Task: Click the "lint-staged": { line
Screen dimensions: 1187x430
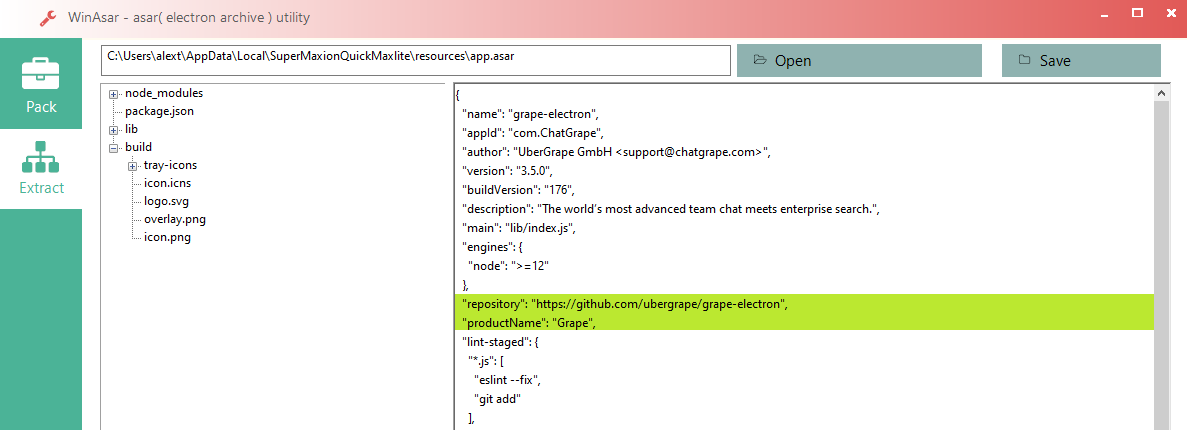Action: point(500,342)
